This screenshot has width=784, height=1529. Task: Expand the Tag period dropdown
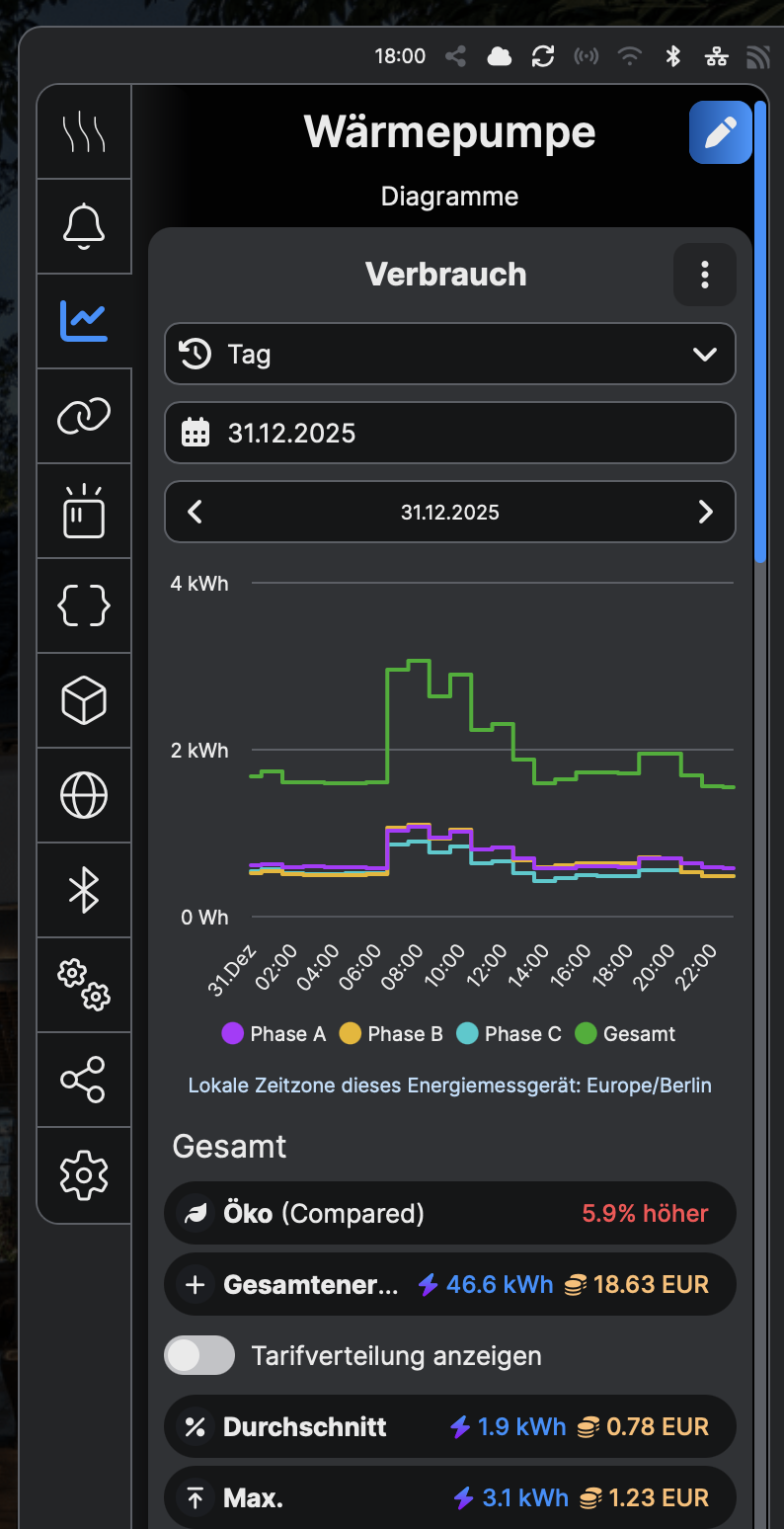[449, 354]
